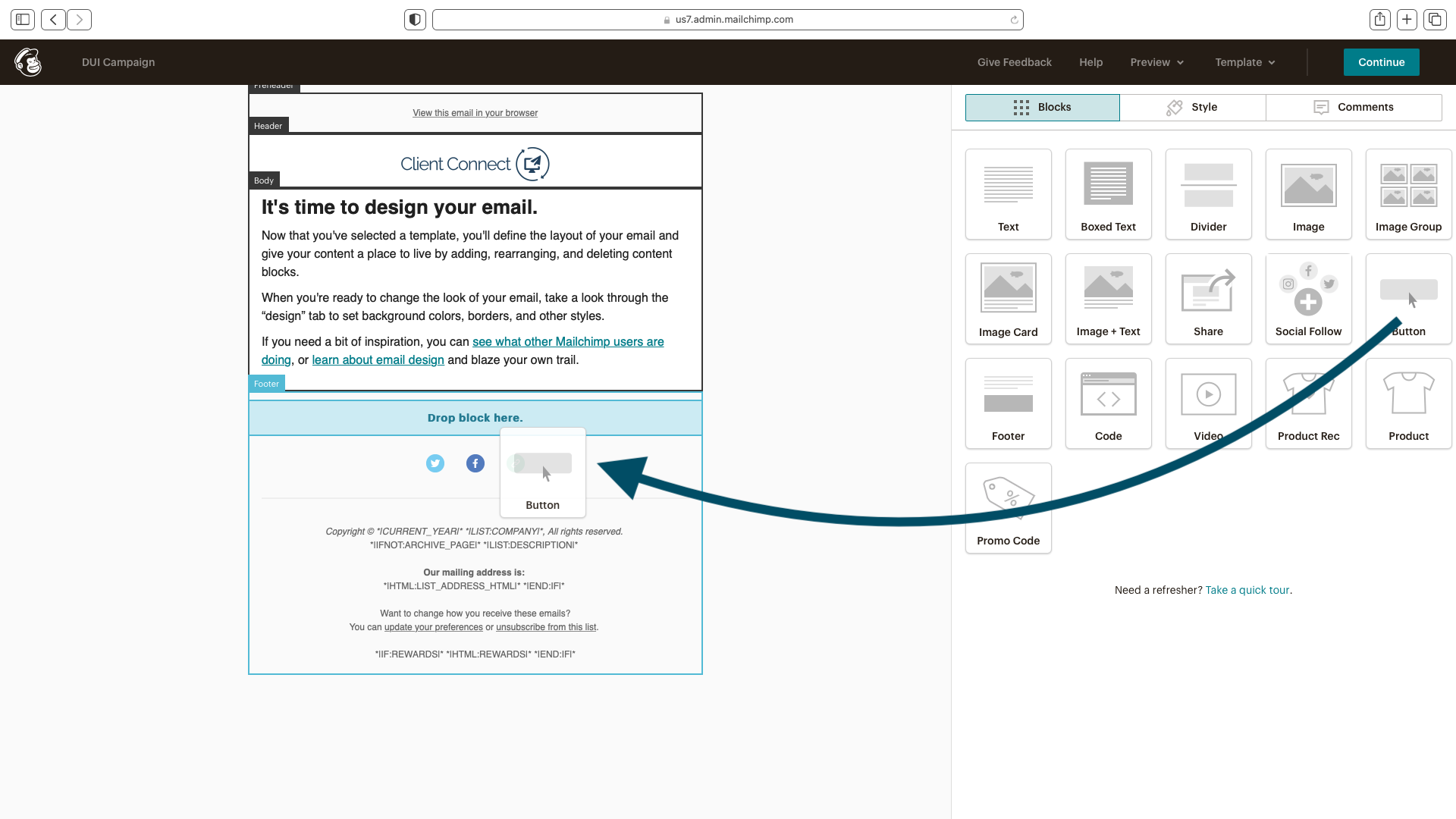This screenshot has height=819, width=1456.
Task: Open the Preview dropdown
Action: click(x=1157, y=62)
